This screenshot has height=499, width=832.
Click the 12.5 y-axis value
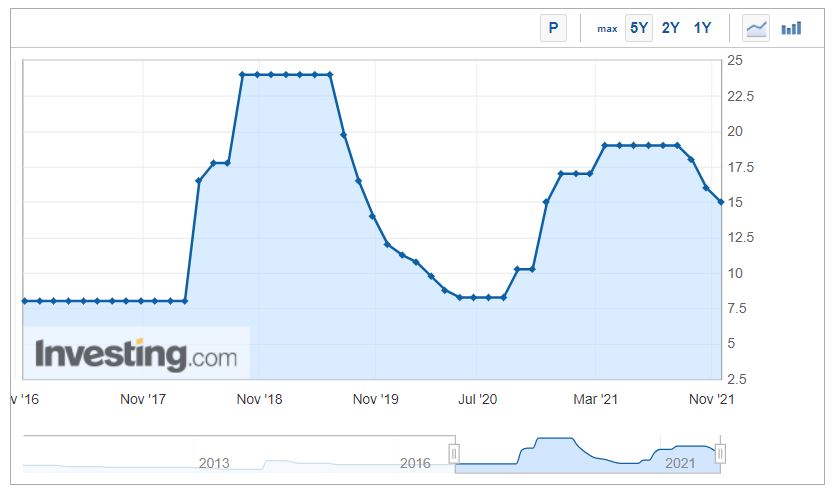(740, 237)
